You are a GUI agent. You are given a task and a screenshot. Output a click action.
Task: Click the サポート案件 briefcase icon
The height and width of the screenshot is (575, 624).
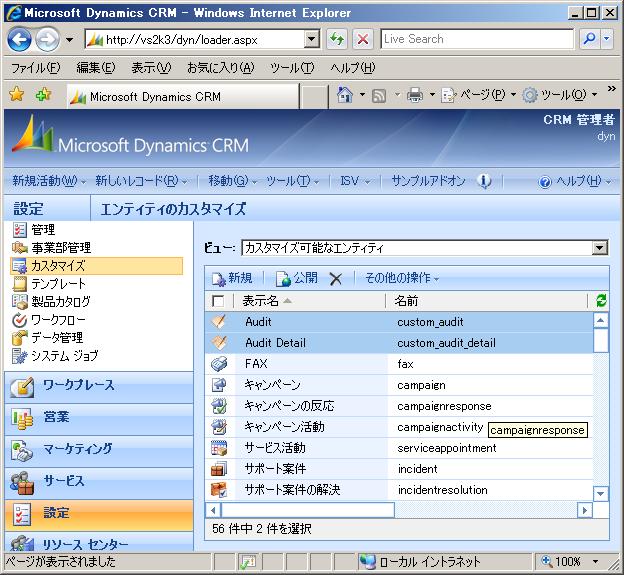[x=219, y=469]
